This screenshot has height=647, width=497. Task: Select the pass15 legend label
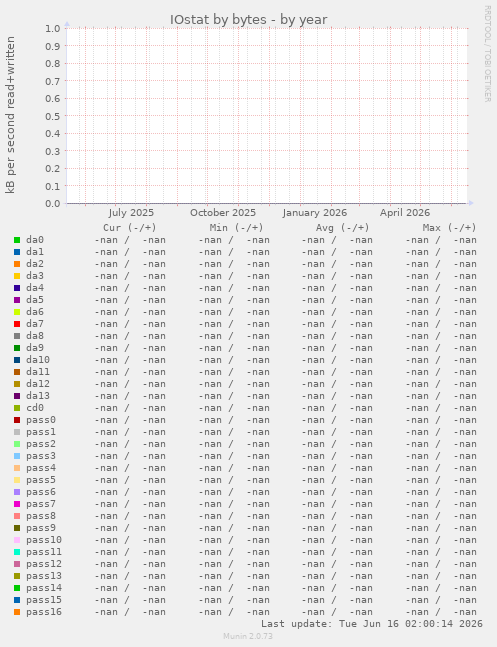(x=44, y=600)
